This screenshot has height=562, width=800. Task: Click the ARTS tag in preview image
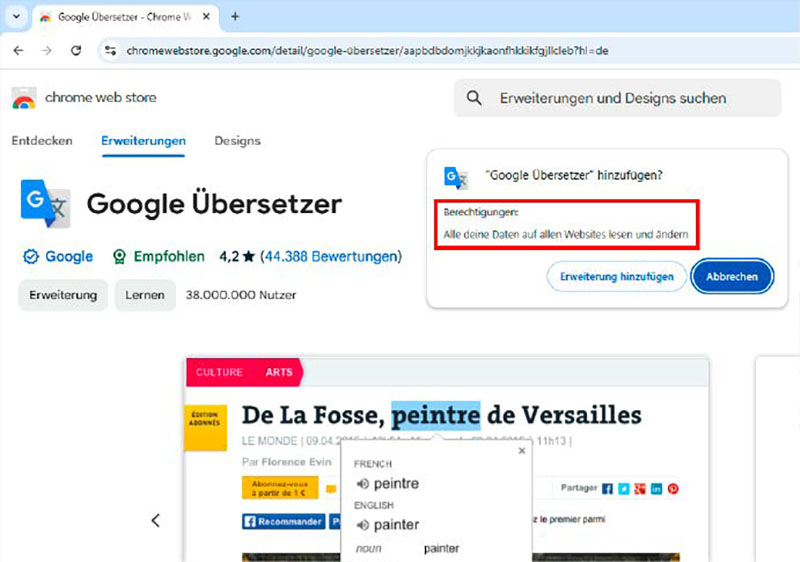coord(279,372)
